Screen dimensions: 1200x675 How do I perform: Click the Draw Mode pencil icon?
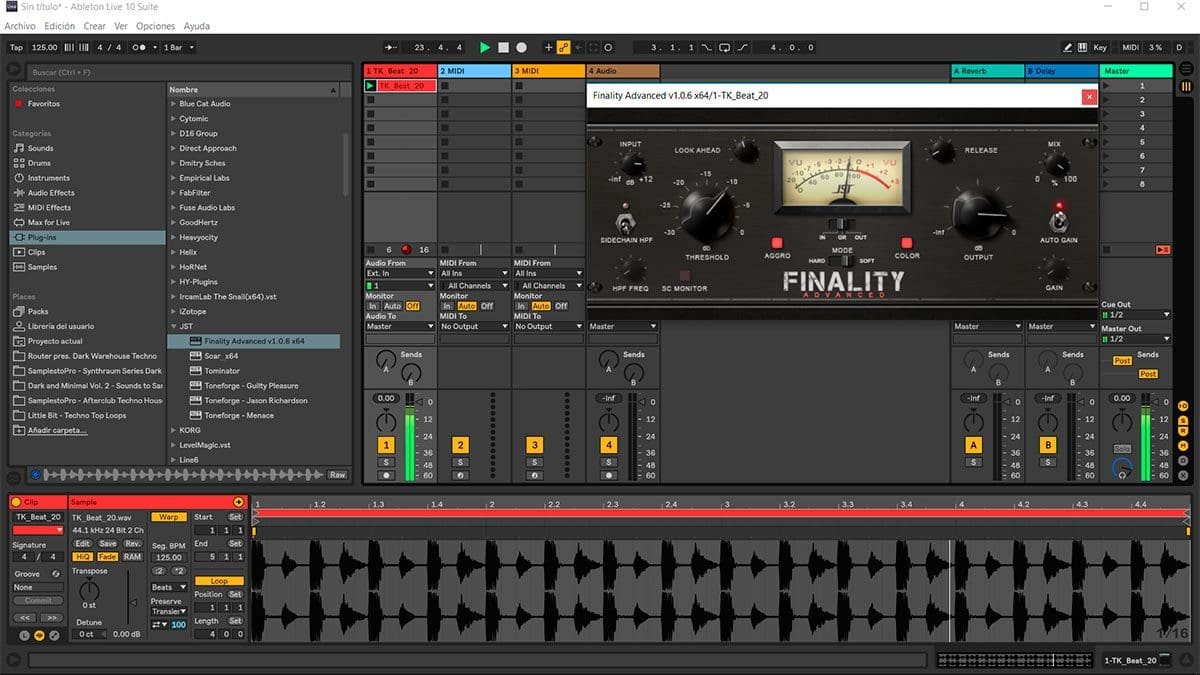click(x=1069, y=47)
